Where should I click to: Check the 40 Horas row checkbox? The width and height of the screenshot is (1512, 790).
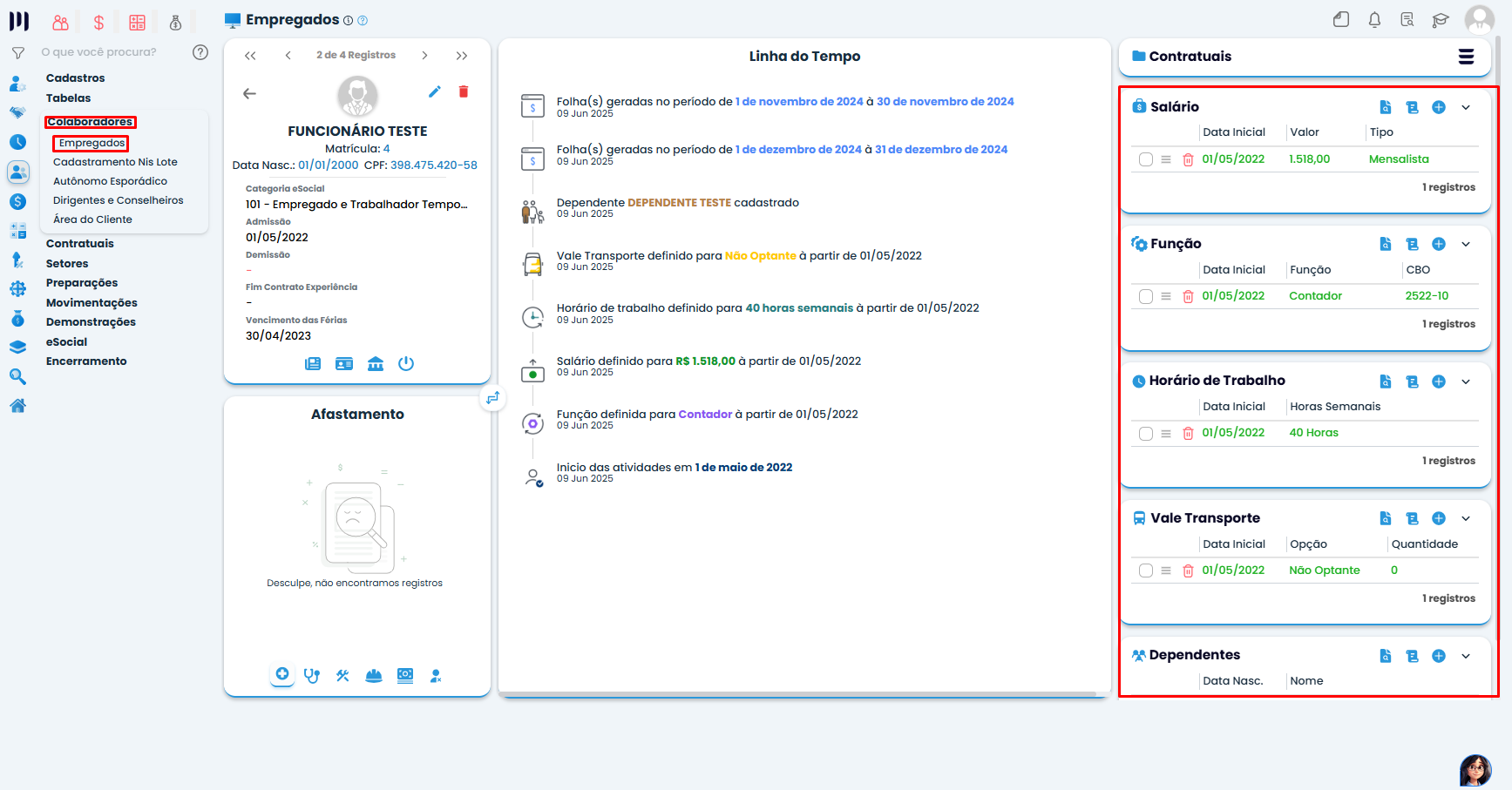pos(1146,433)
